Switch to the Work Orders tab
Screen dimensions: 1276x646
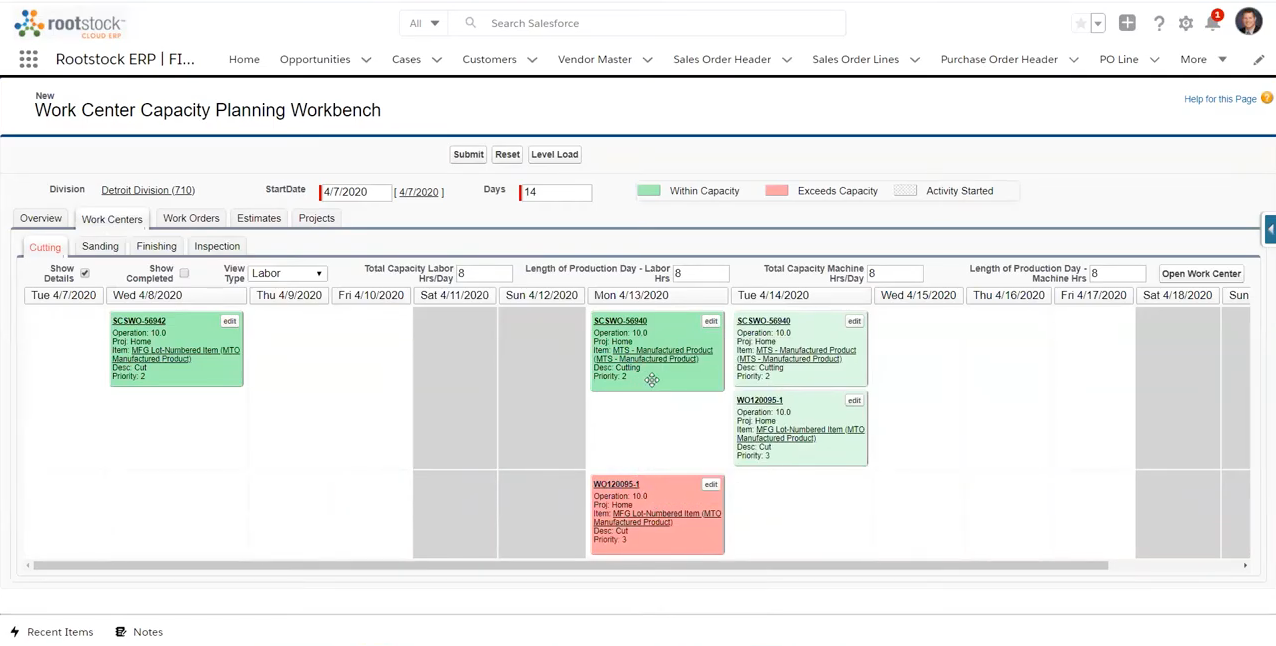point(191,218)
